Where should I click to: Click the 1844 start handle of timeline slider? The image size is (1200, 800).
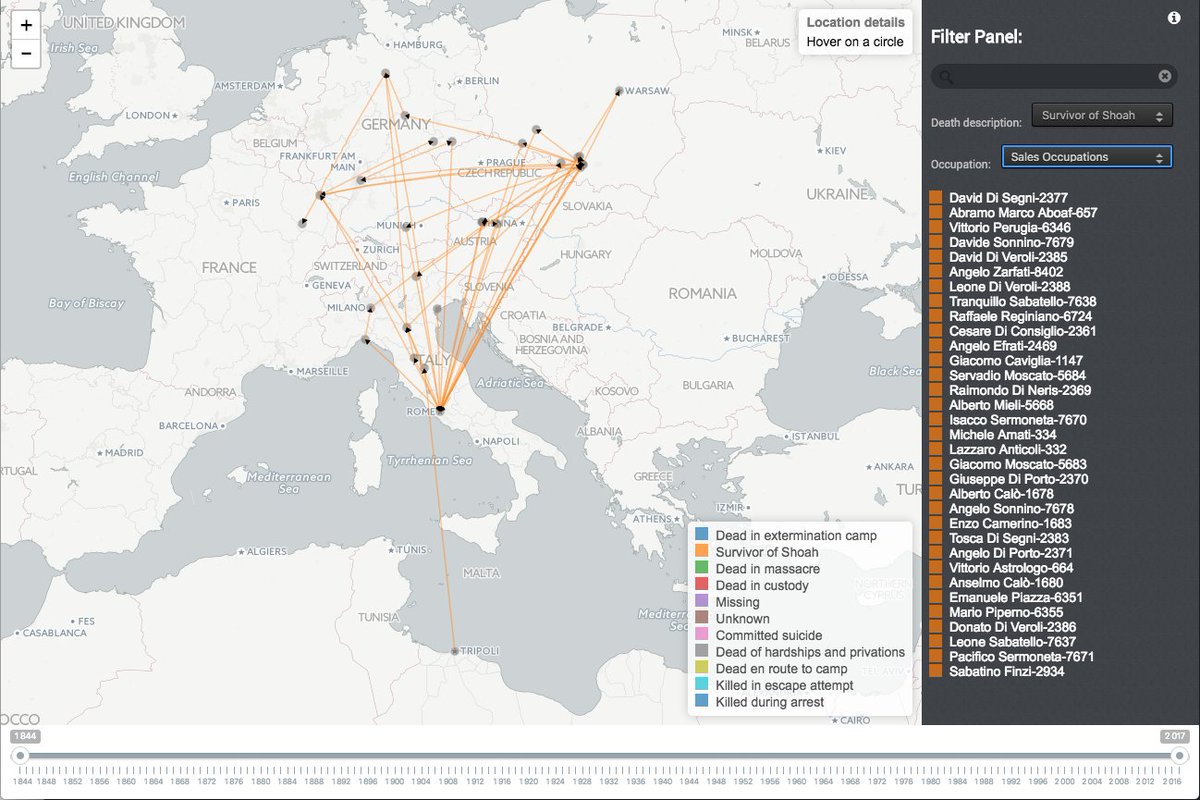tap(20, 756)
